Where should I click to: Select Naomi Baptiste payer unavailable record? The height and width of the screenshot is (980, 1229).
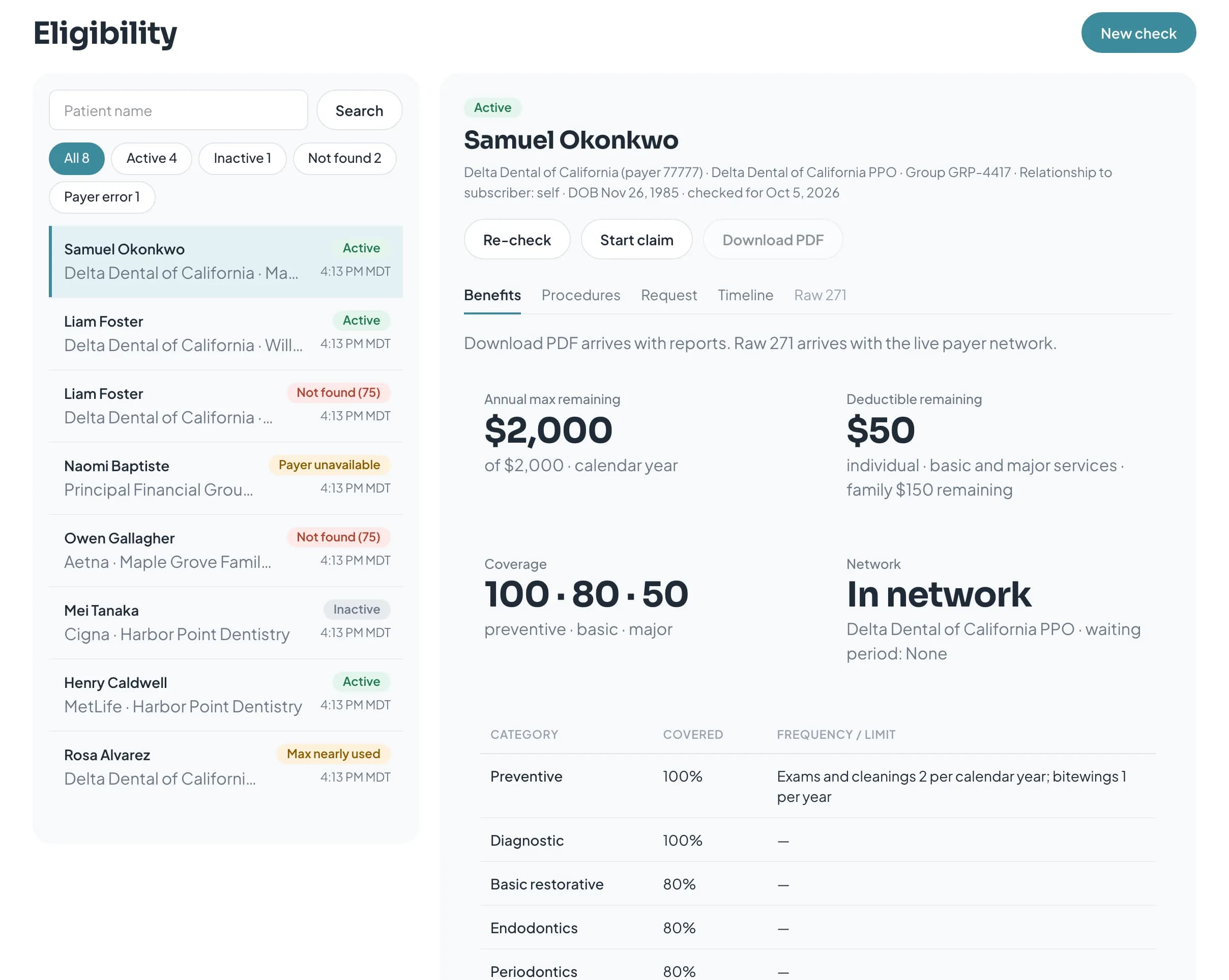point(226,478)
